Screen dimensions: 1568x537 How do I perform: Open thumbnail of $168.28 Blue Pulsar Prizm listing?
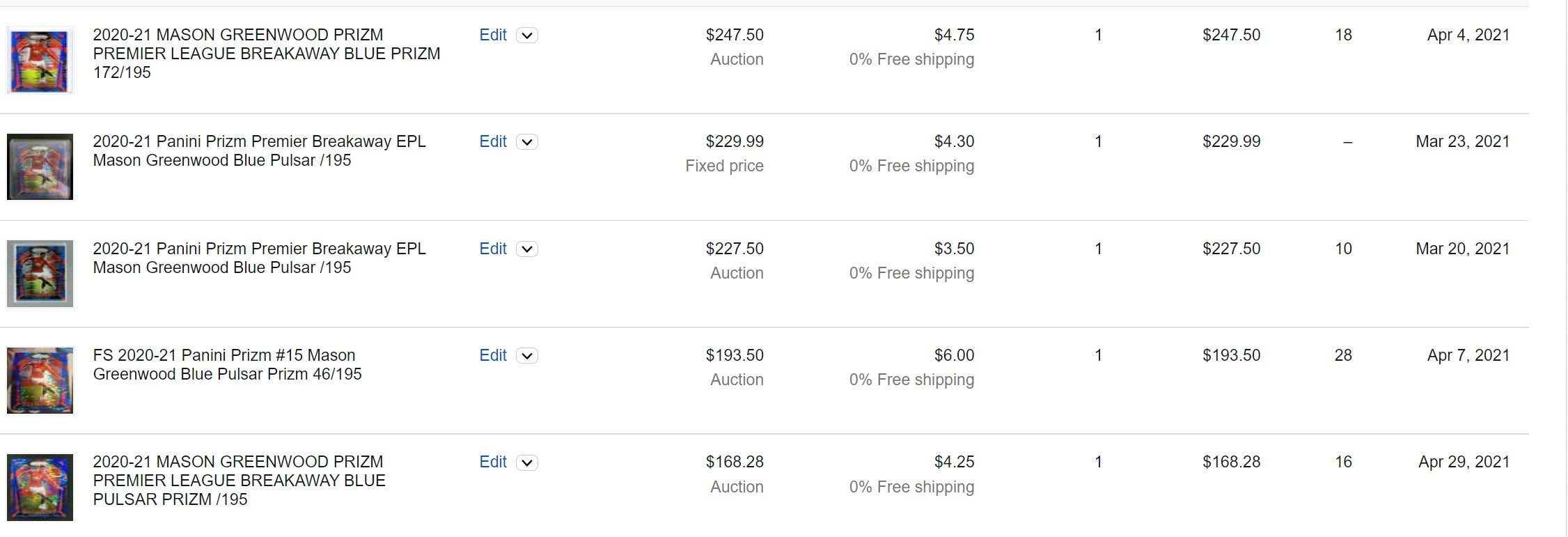40,488
